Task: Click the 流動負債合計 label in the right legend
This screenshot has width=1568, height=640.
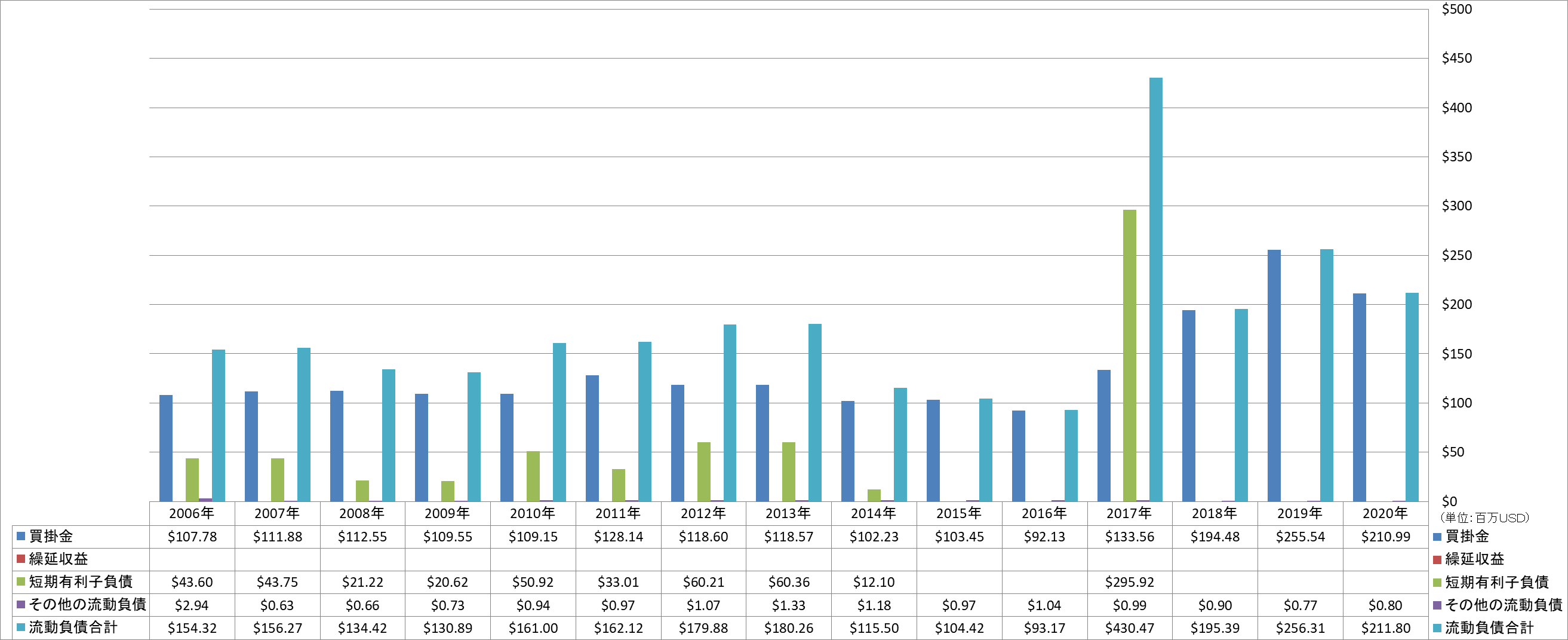Action: (x=1489, y=628)
